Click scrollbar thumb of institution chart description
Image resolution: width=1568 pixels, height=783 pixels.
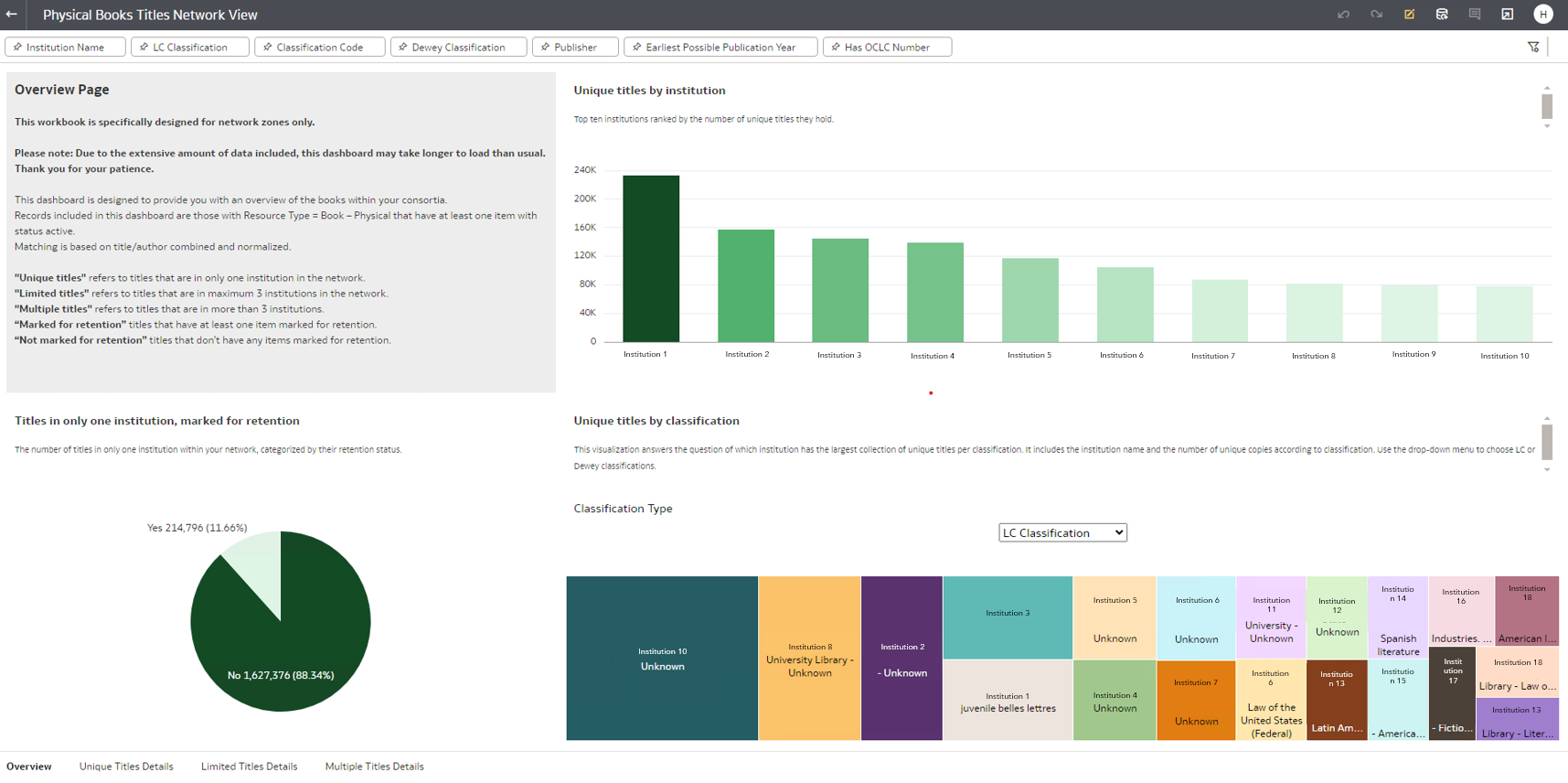1547,106
